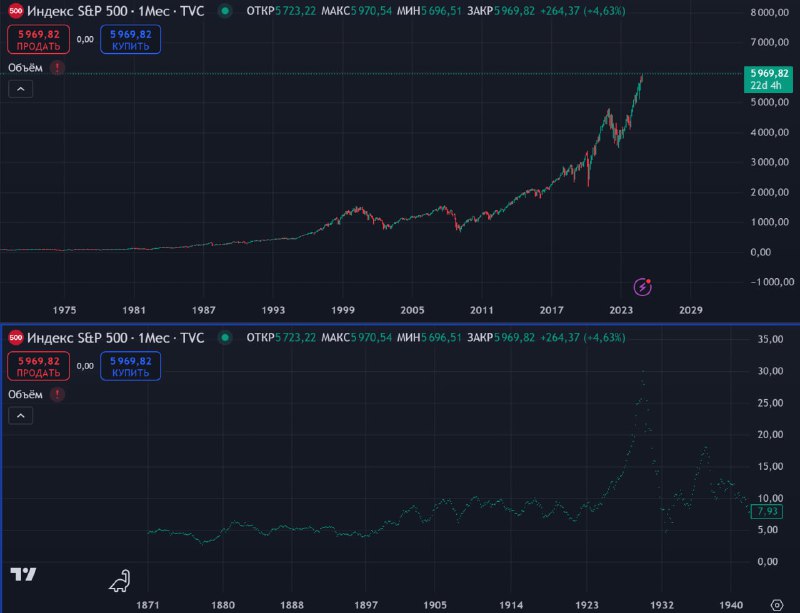Open the volume warning icon in the top chart
The image size is (800, 613).
57,67
